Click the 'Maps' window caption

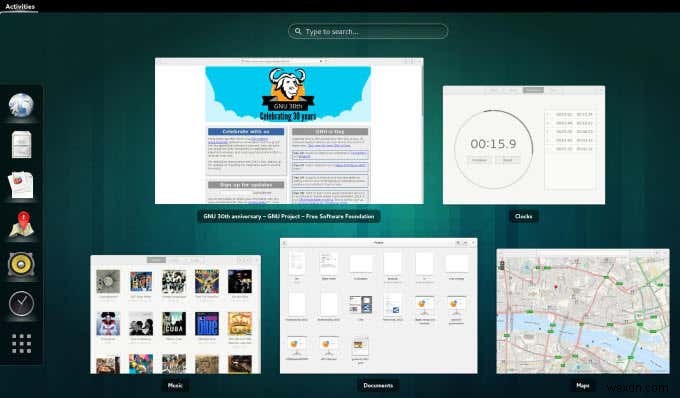point(582,385)
